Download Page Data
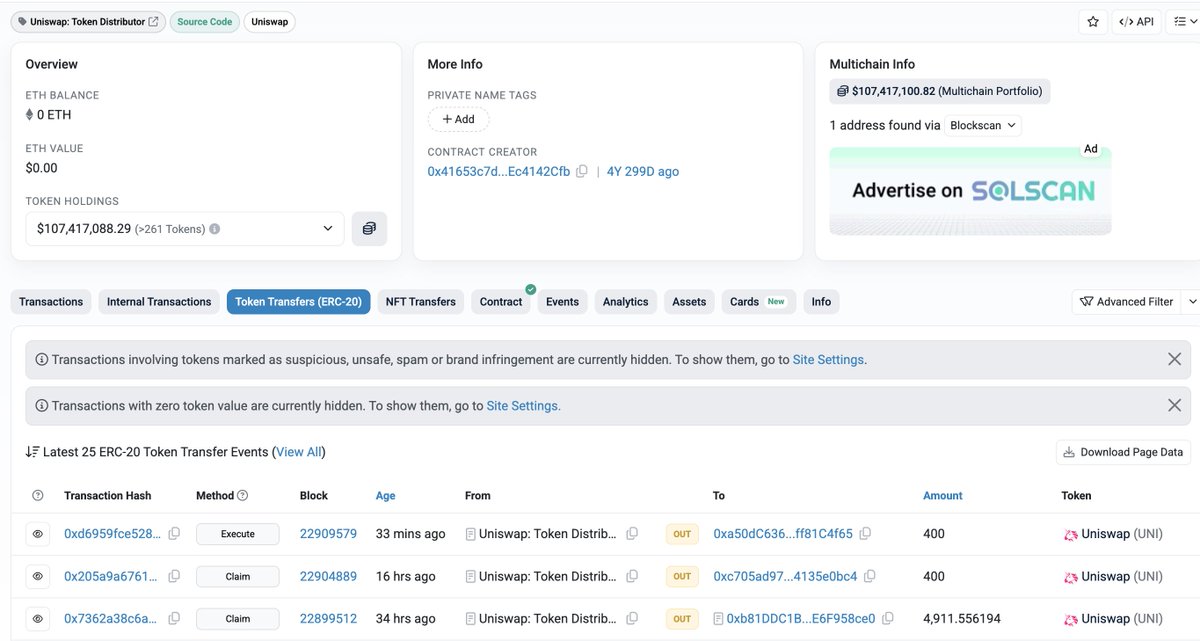The width and height of the screenshot is (1200, 641). click(1124, 452)
